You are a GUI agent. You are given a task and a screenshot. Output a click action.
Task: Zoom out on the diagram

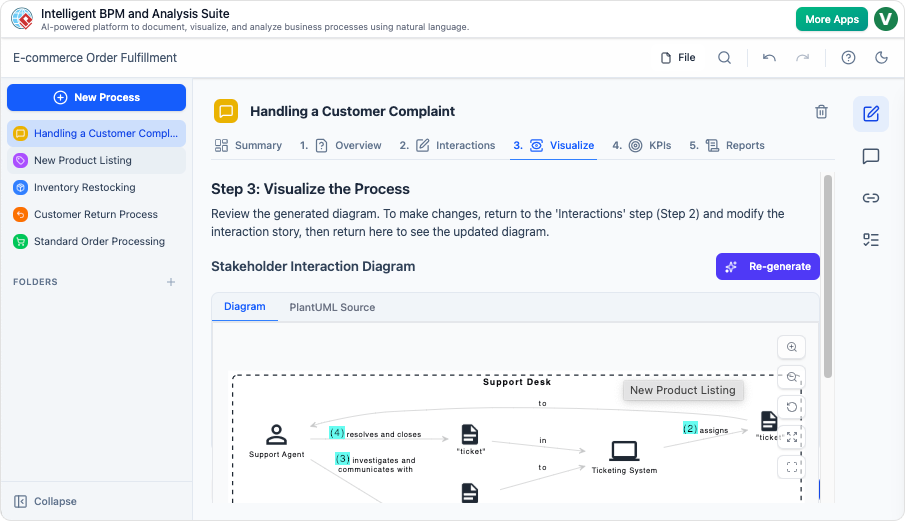point(792,377)
